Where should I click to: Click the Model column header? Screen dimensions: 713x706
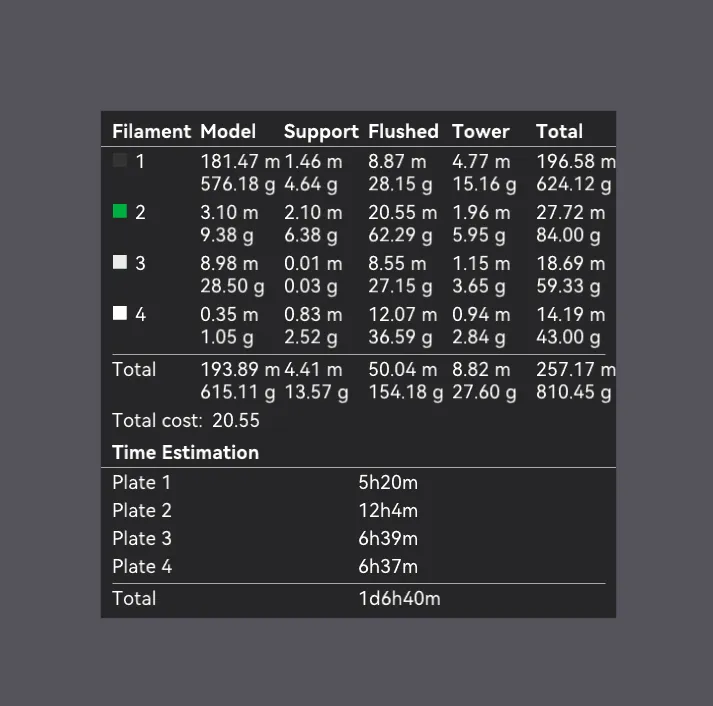pyautogui.click(x=228, y=131)
